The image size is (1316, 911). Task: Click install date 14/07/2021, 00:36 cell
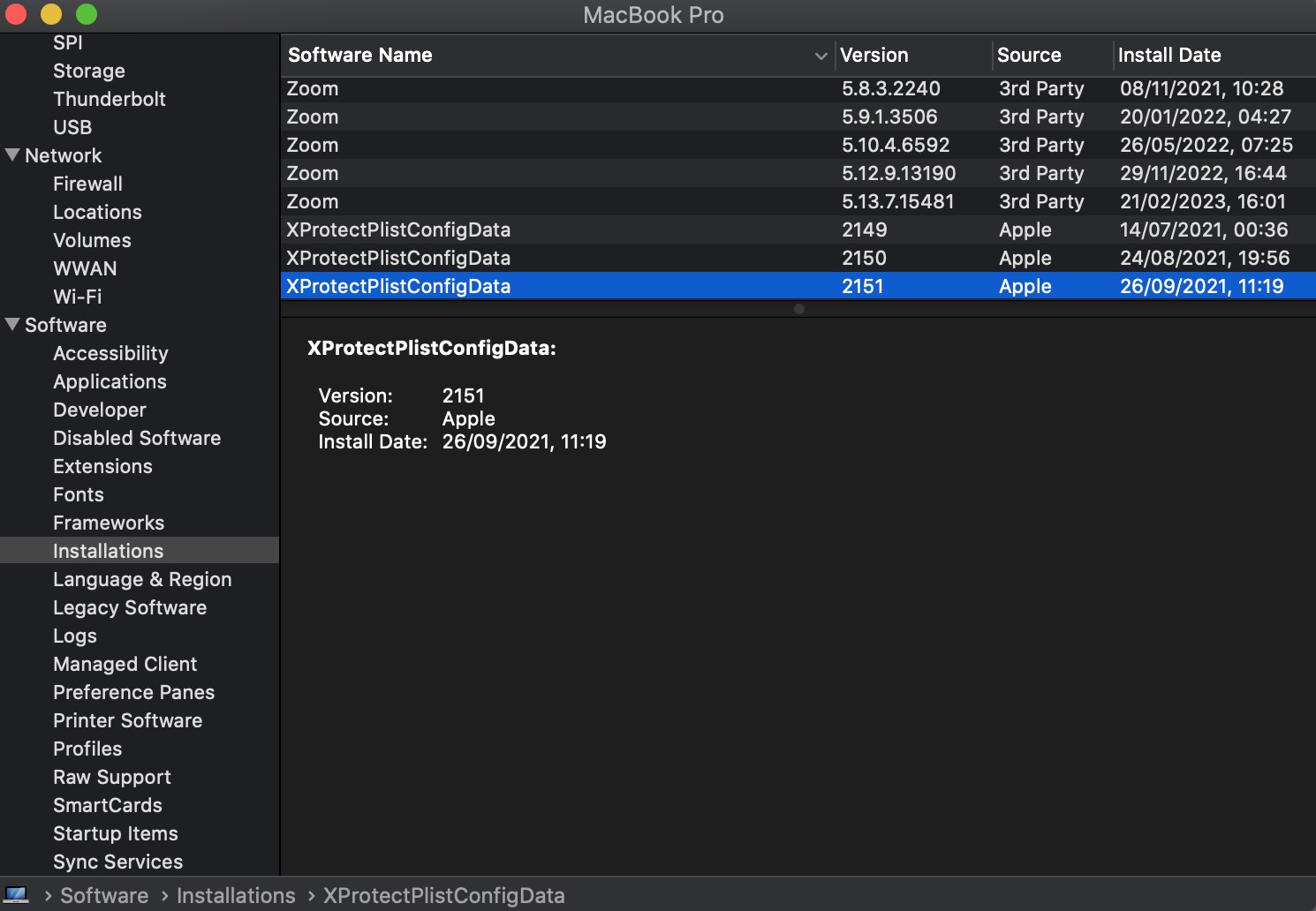point(1204,230)
